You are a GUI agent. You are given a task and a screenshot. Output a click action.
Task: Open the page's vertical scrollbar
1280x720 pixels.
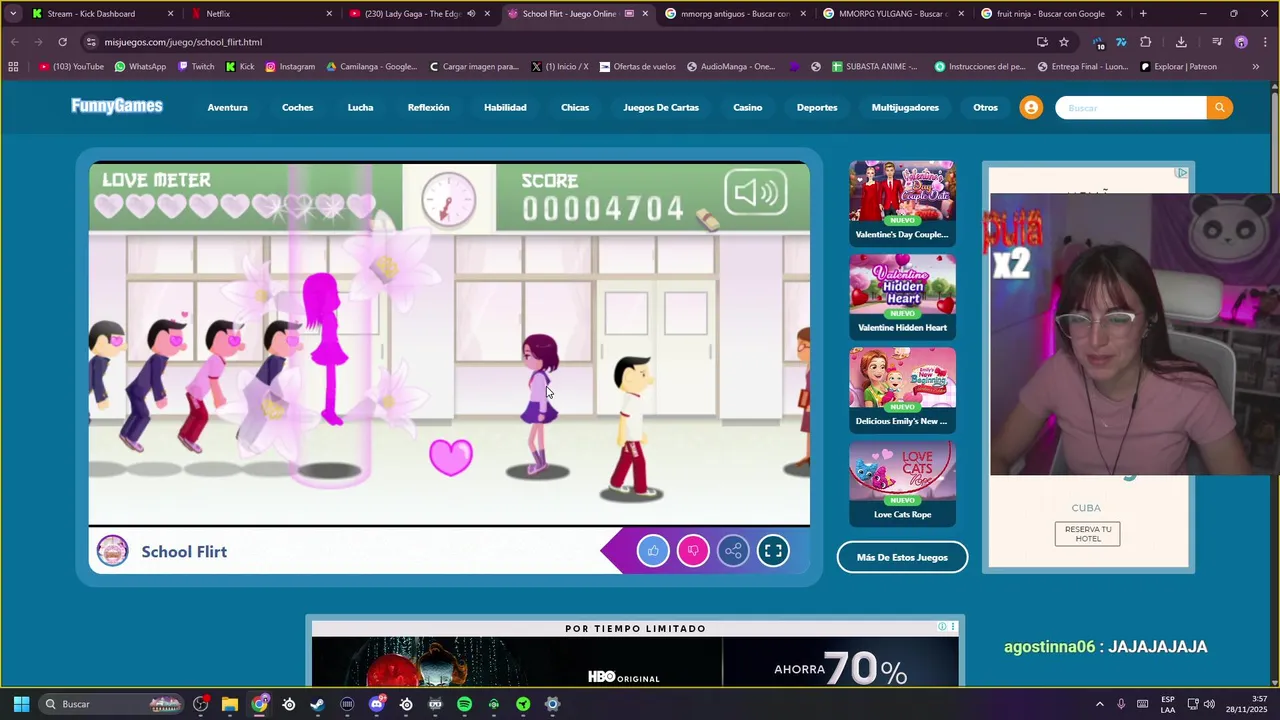pyautogui.click(x=1275, y=384)
